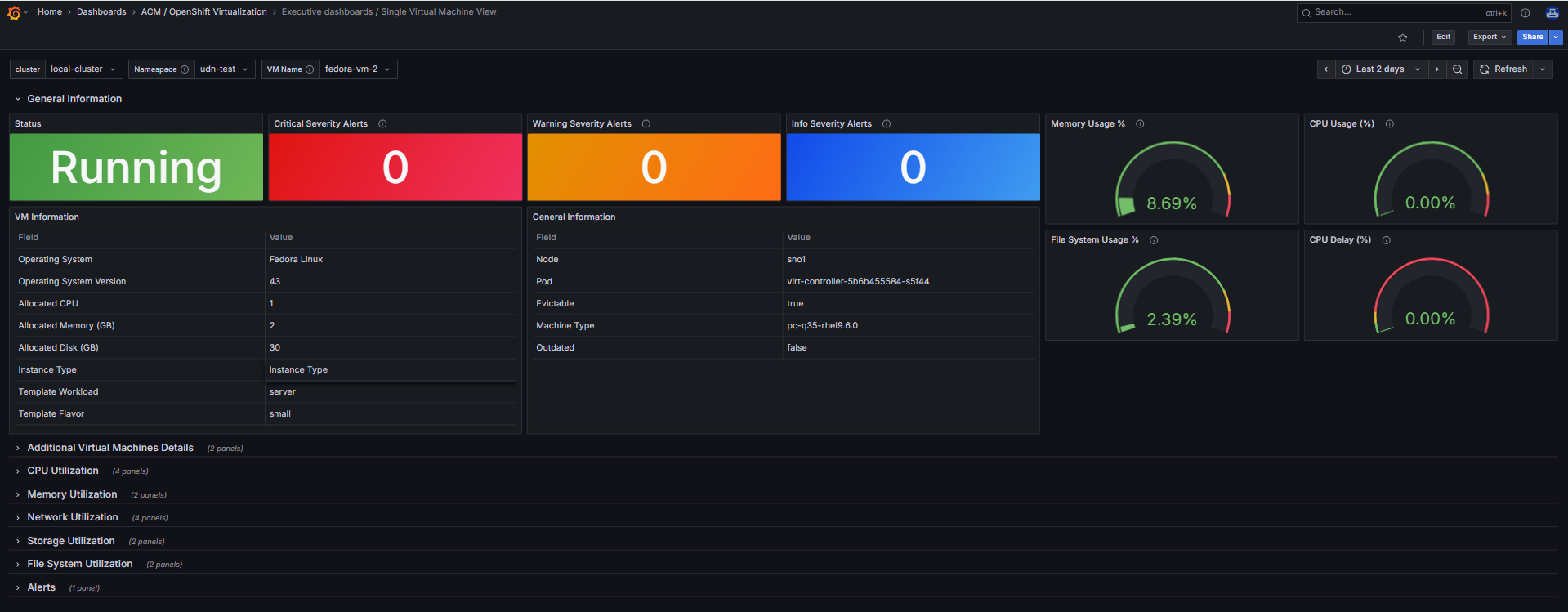
Task: Click the Grafana logo icon
Action: click(x=14, y=12)
